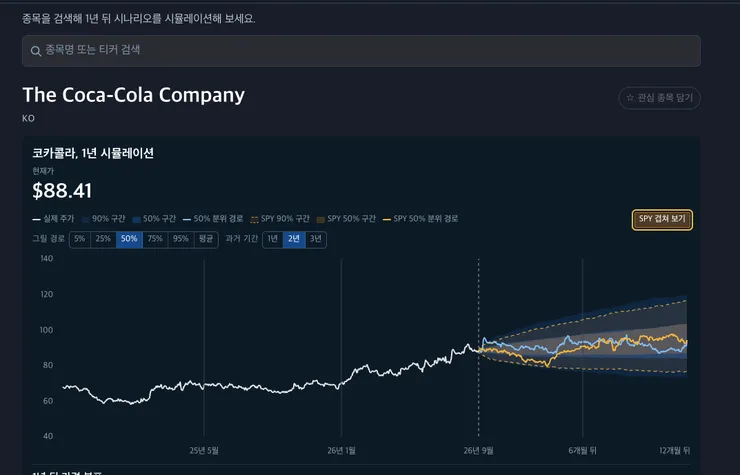Click the 6개월 뒤 axis label
Image resolution: width=740 pixels, height=475 pixels.
point(582,450)
